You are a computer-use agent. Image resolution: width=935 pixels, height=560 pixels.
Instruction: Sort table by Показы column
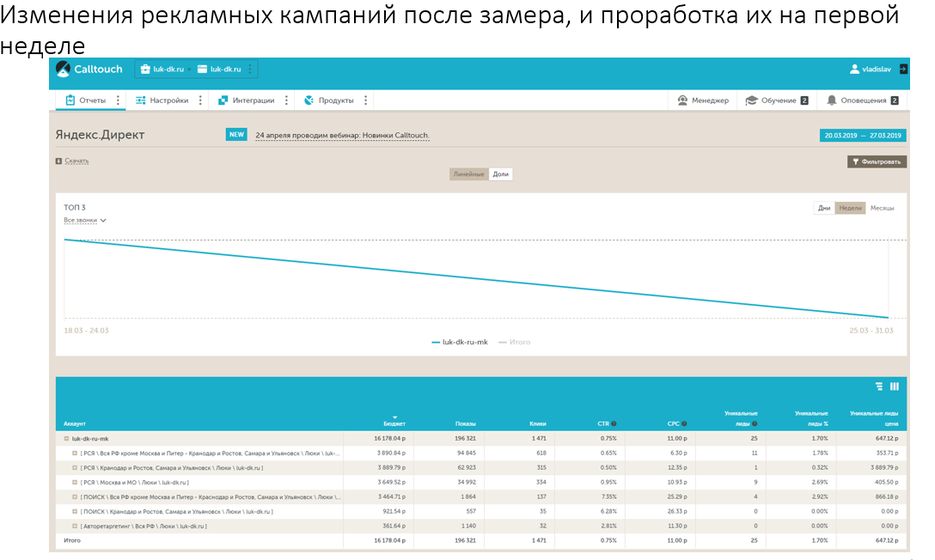[x=466, y=424]
